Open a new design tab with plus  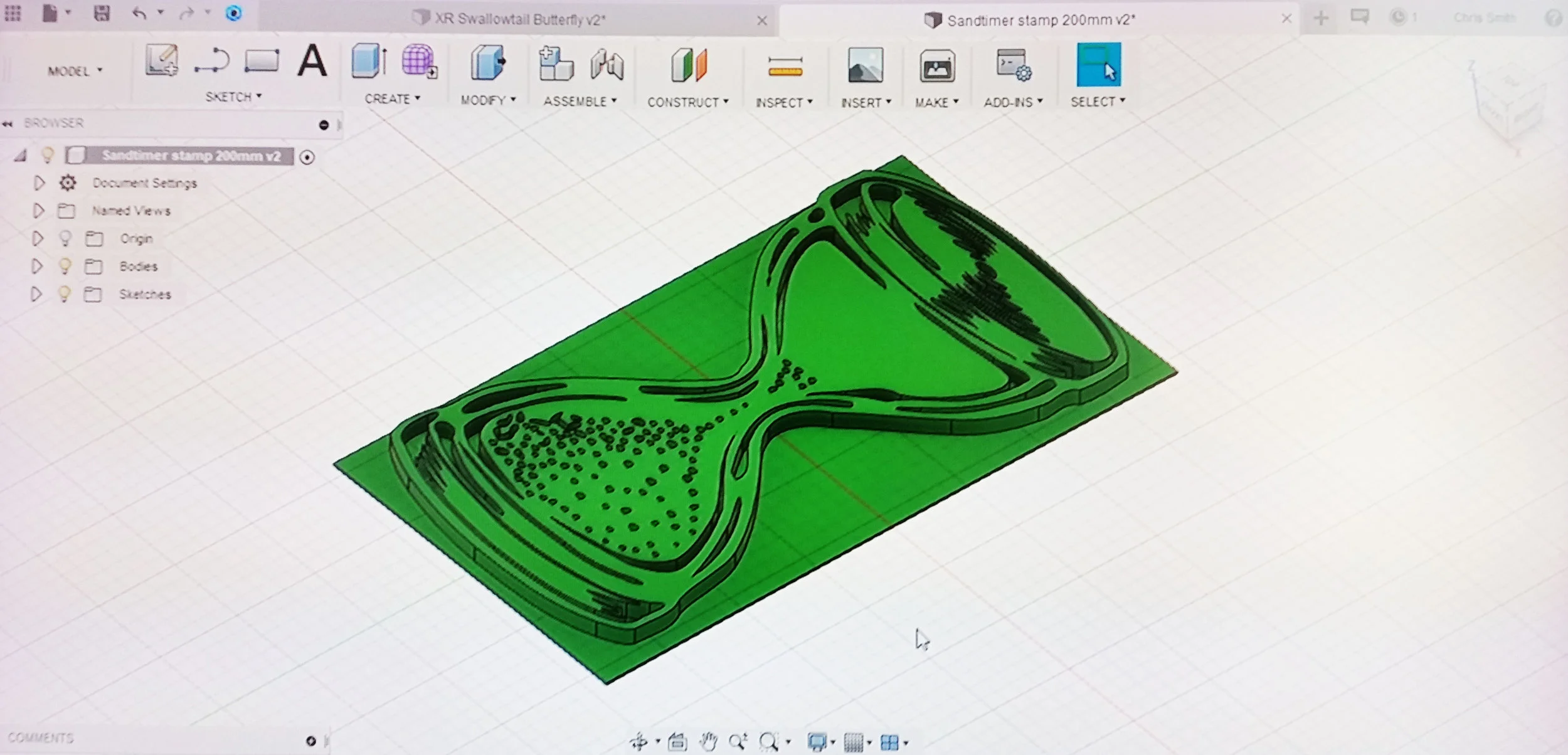pos(1321,18)
